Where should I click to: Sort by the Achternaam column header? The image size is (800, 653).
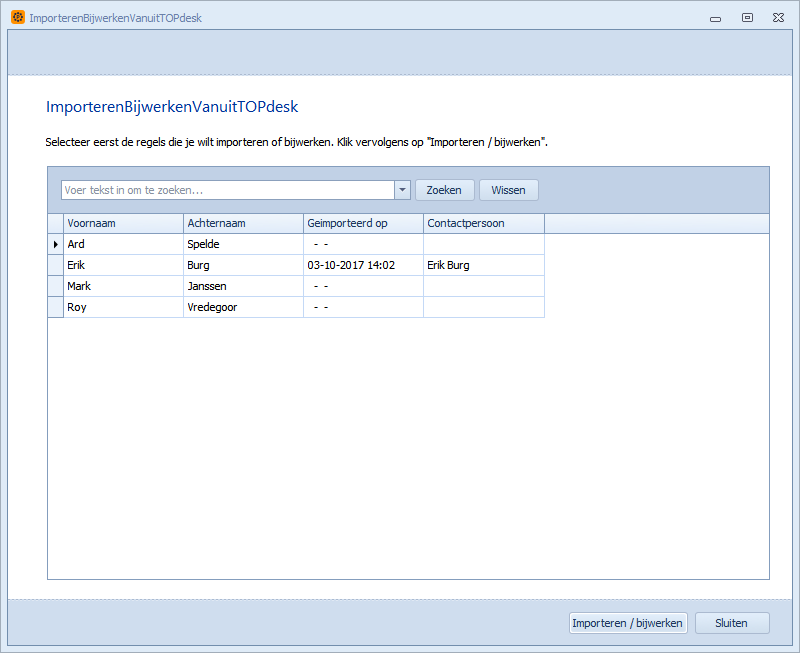click(243, 223)
